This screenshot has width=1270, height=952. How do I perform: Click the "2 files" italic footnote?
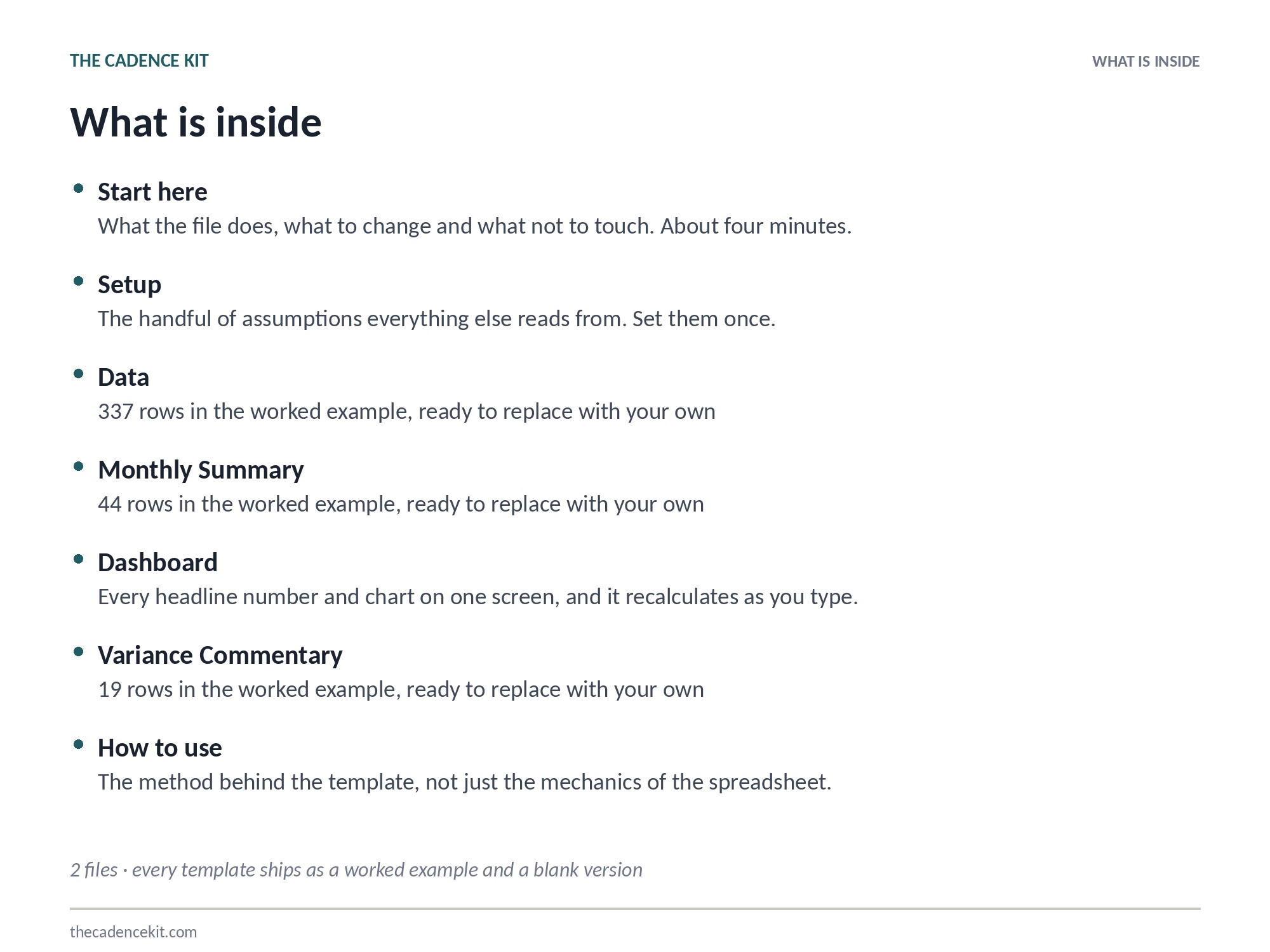pyautogui.click(x=356, y=869)
